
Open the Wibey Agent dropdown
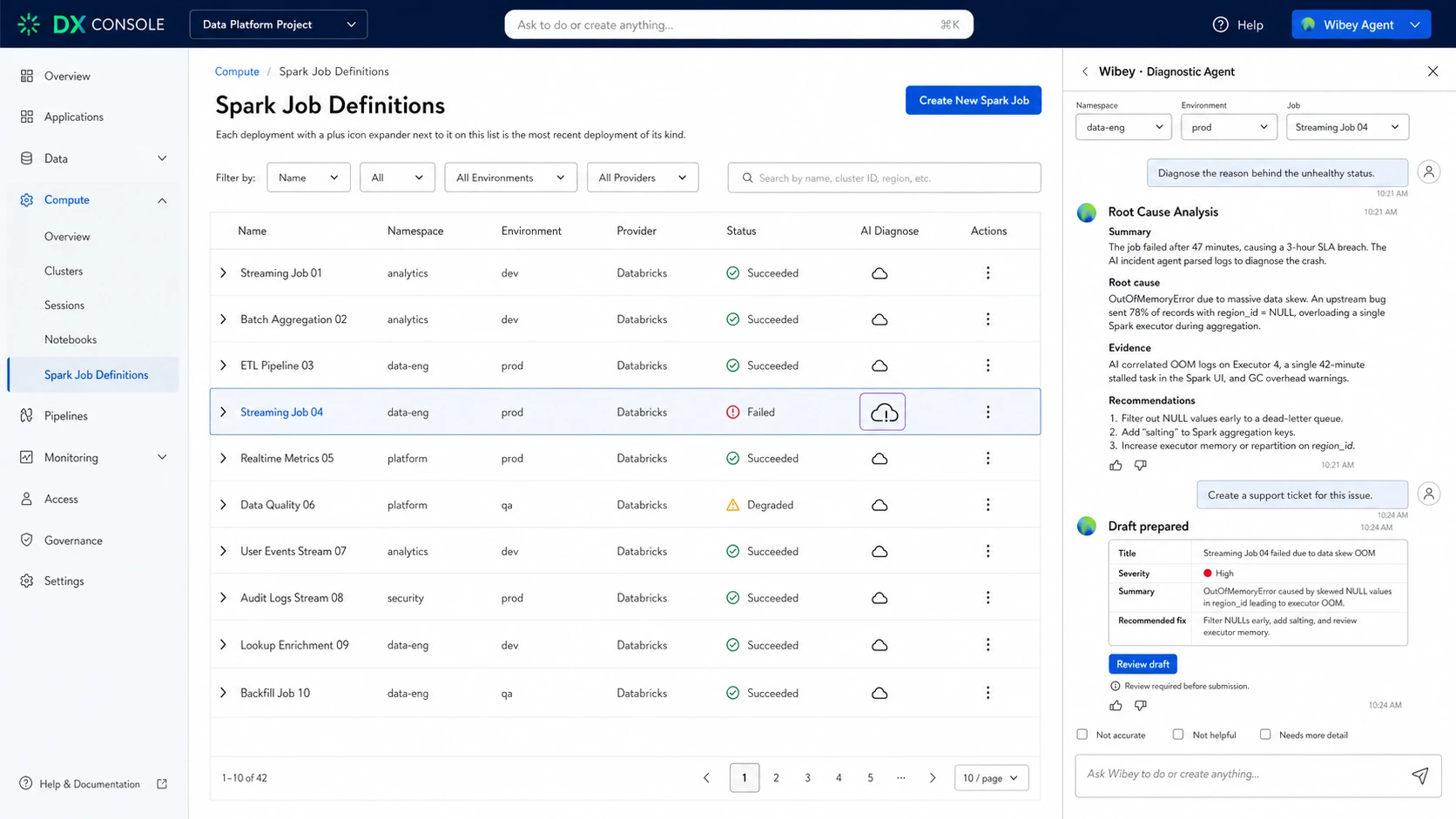coord(1361,24)
